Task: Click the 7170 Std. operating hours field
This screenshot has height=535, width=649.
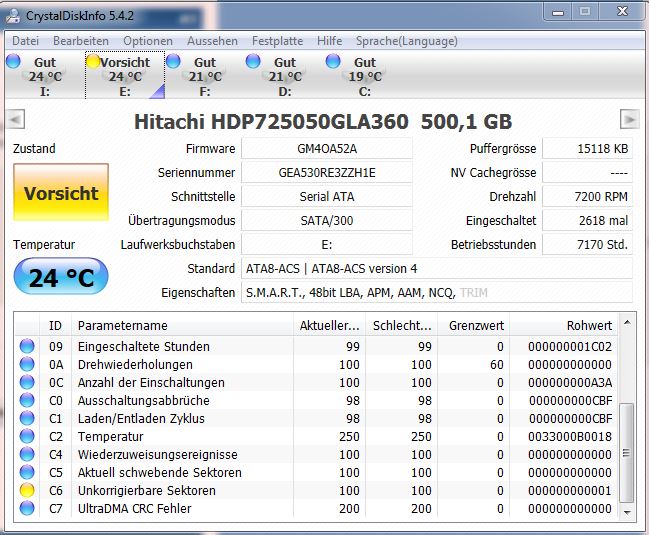Action: (587, 244)
